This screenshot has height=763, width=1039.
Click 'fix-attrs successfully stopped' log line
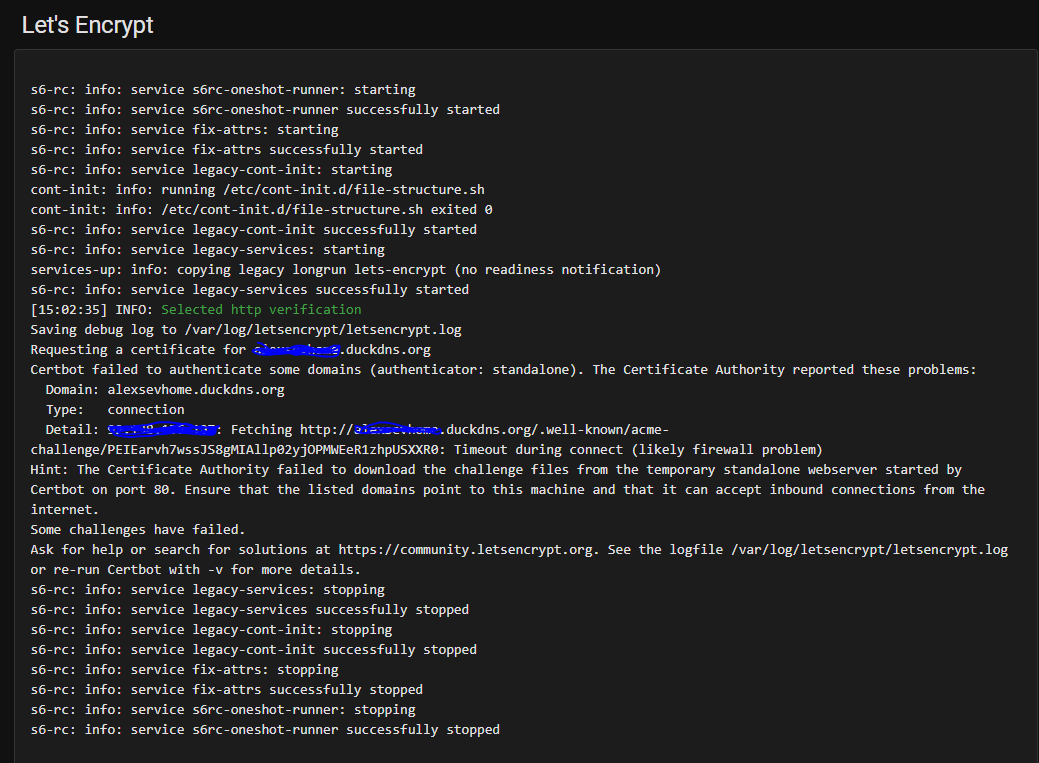pos(227,689)
